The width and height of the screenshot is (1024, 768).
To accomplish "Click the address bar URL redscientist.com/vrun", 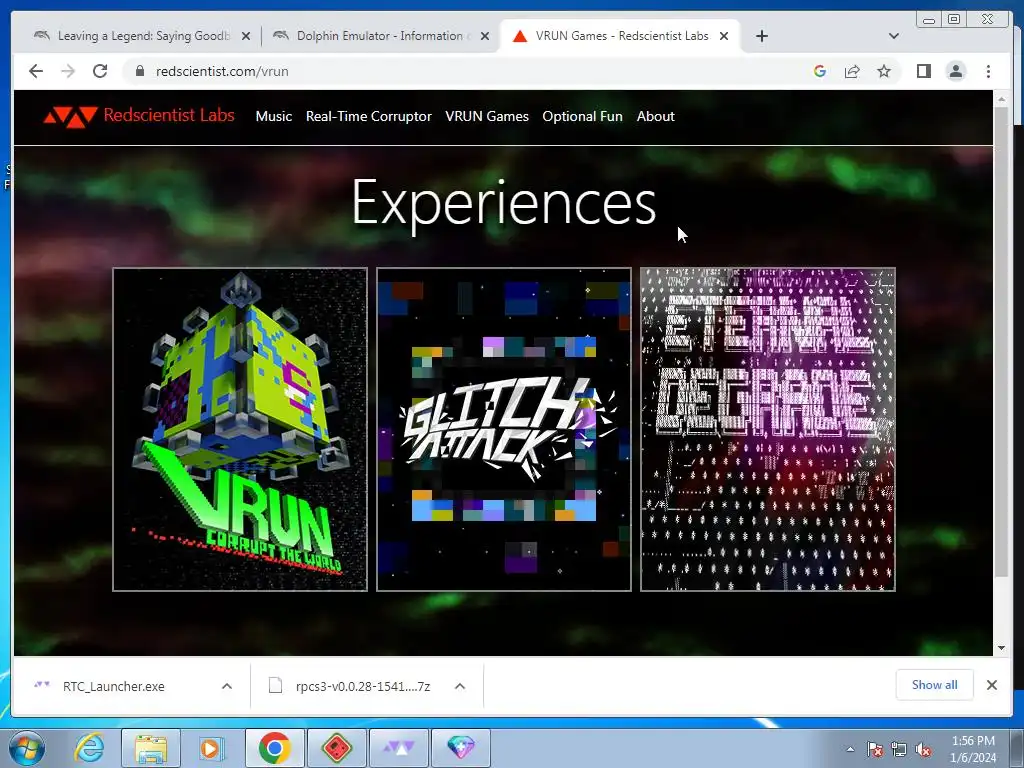I will pyautogui.click(x=222, y=71).
